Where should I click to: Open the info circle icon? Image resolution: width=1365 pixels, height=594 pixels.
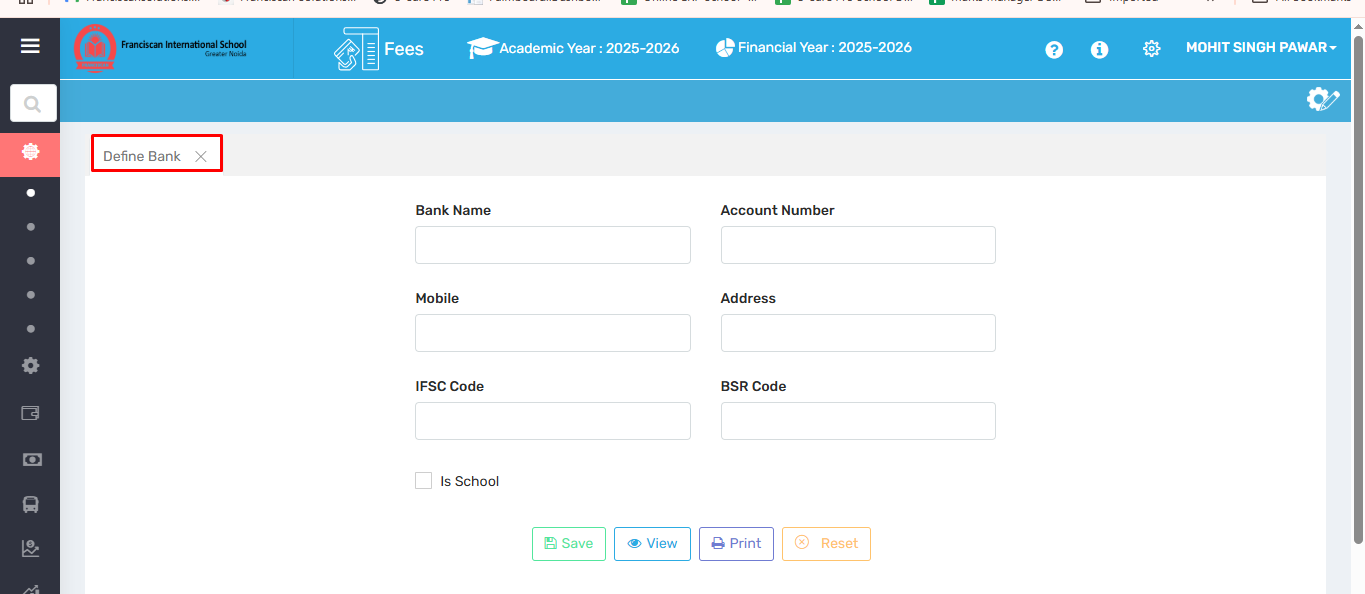(1100, 49)
